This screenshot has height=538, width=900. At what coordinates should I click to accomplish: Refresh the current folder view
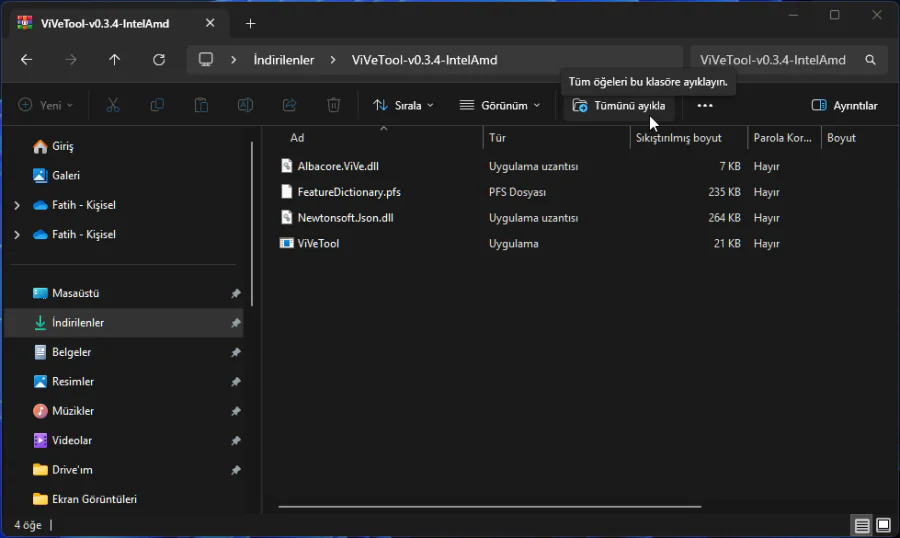point(159,60)
